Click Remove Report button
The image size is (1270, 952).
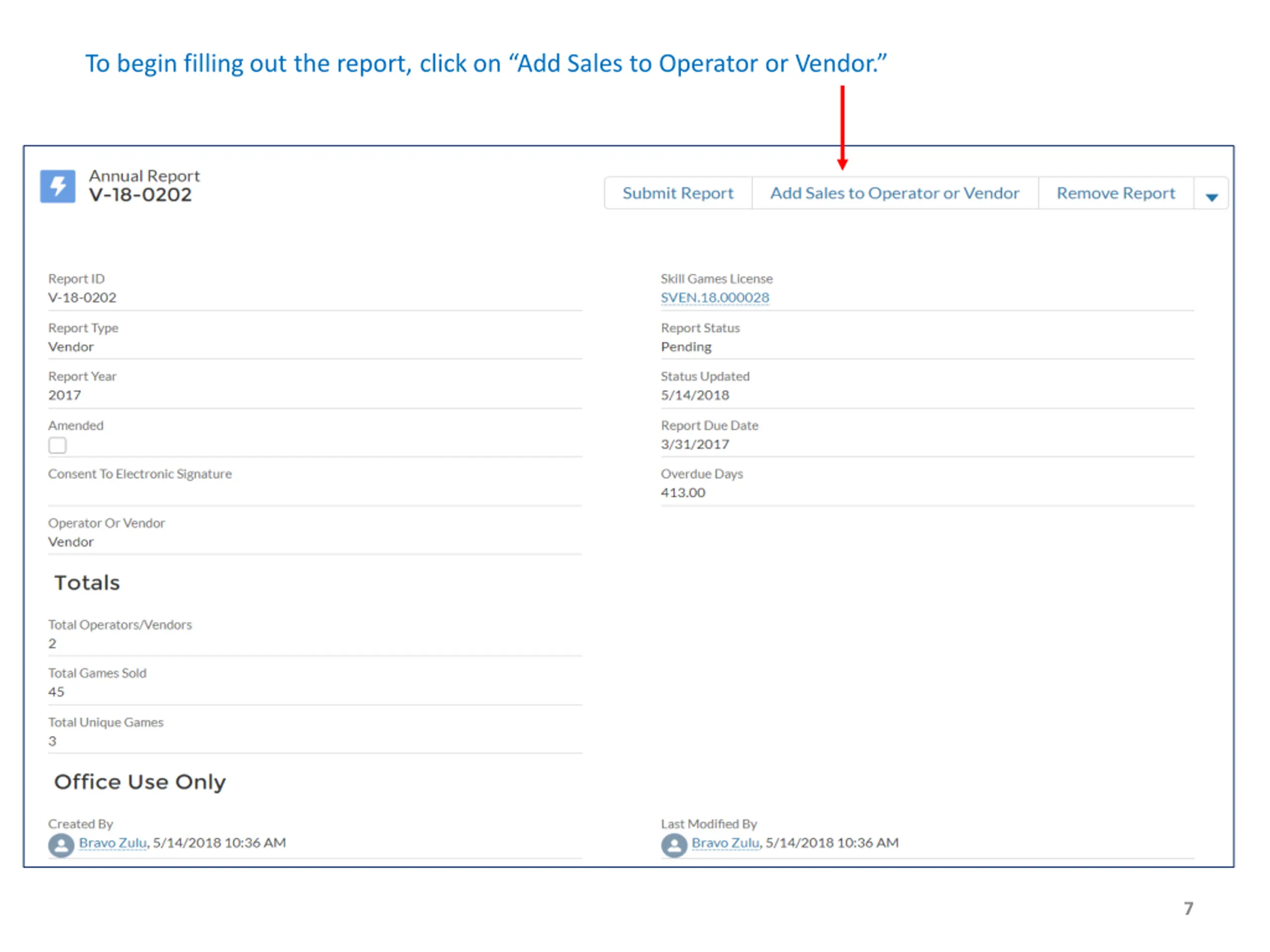[1116, 193]
